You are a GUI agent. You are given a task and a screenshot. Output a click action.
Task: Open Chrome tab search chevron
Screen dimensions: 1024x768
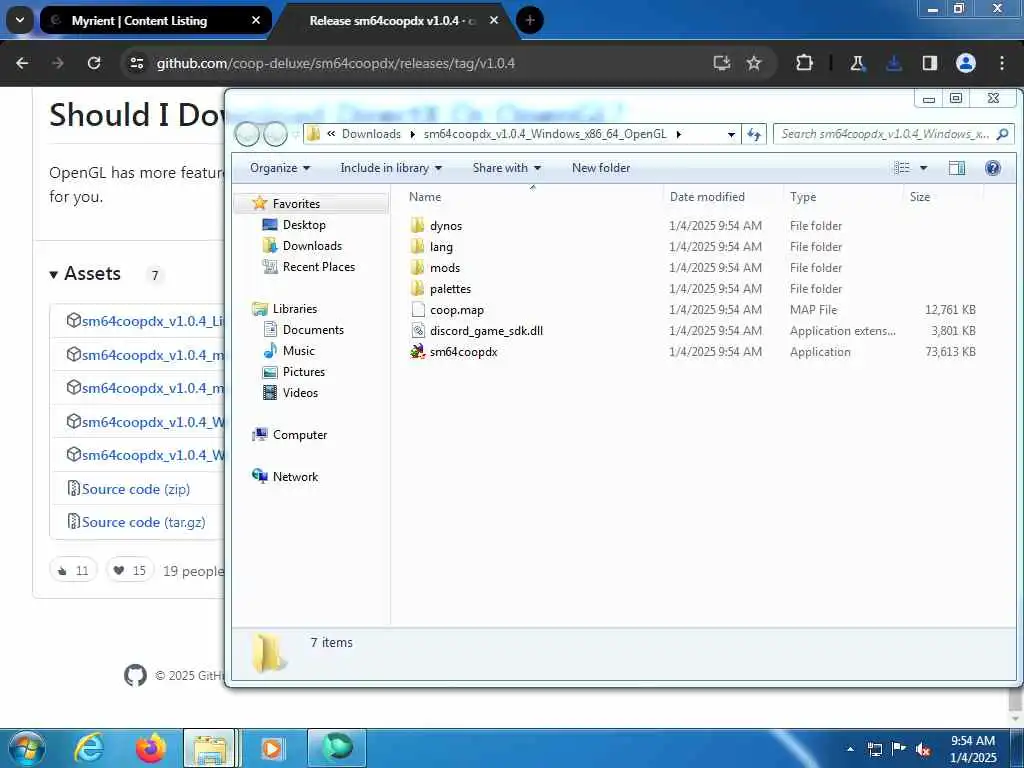[x=20, y=20]
